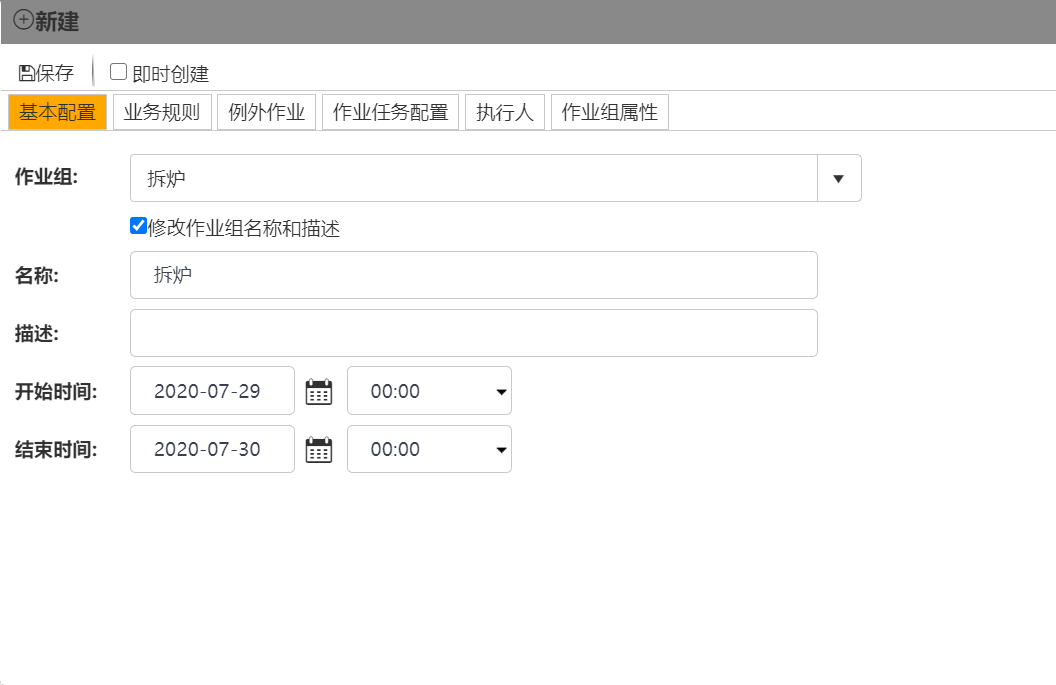The height and width of the screenshot is (685, 1056).
Task: Select the 执行人 tab
Action: tap(504, 112)
